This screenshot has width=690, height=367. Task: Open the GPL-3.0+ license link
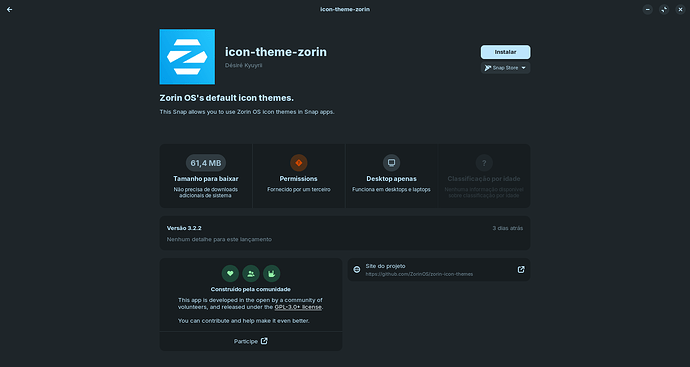(298, 307)
